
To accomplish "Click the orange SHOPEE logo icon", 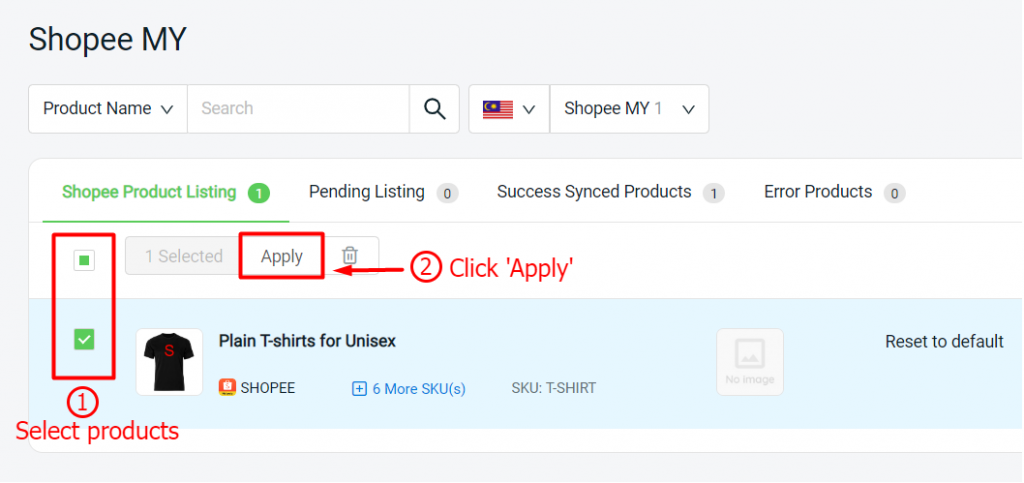I will pyautogui.click(x=227, y=388).
